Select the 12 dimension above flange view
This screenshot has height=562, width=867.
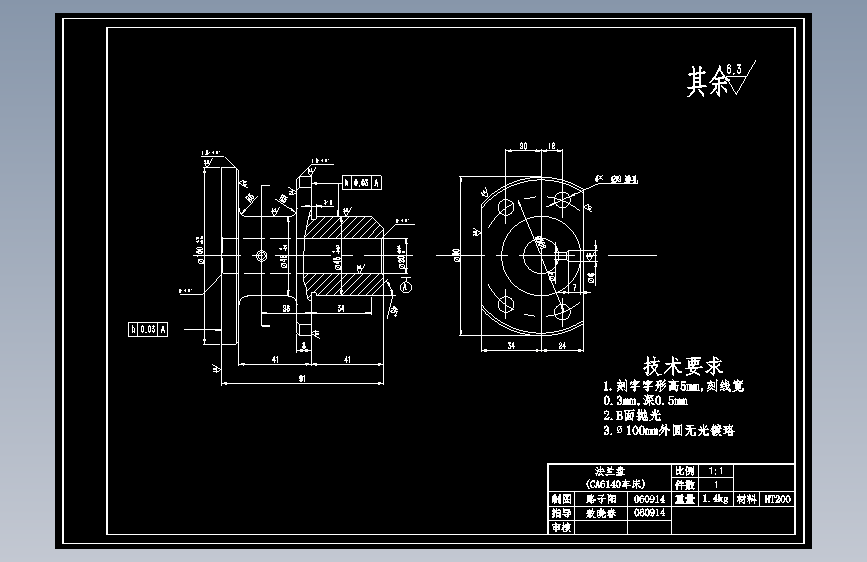551,146
